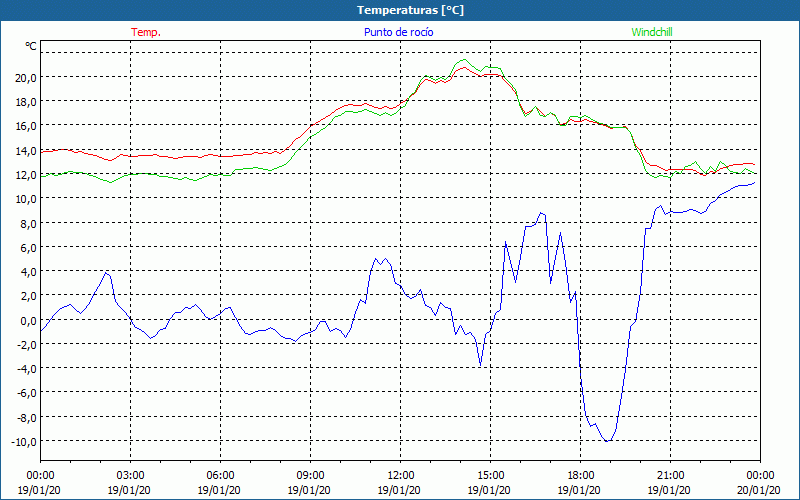
Task: Click the "-8,0" y-axis value
Action: (27, 418)
